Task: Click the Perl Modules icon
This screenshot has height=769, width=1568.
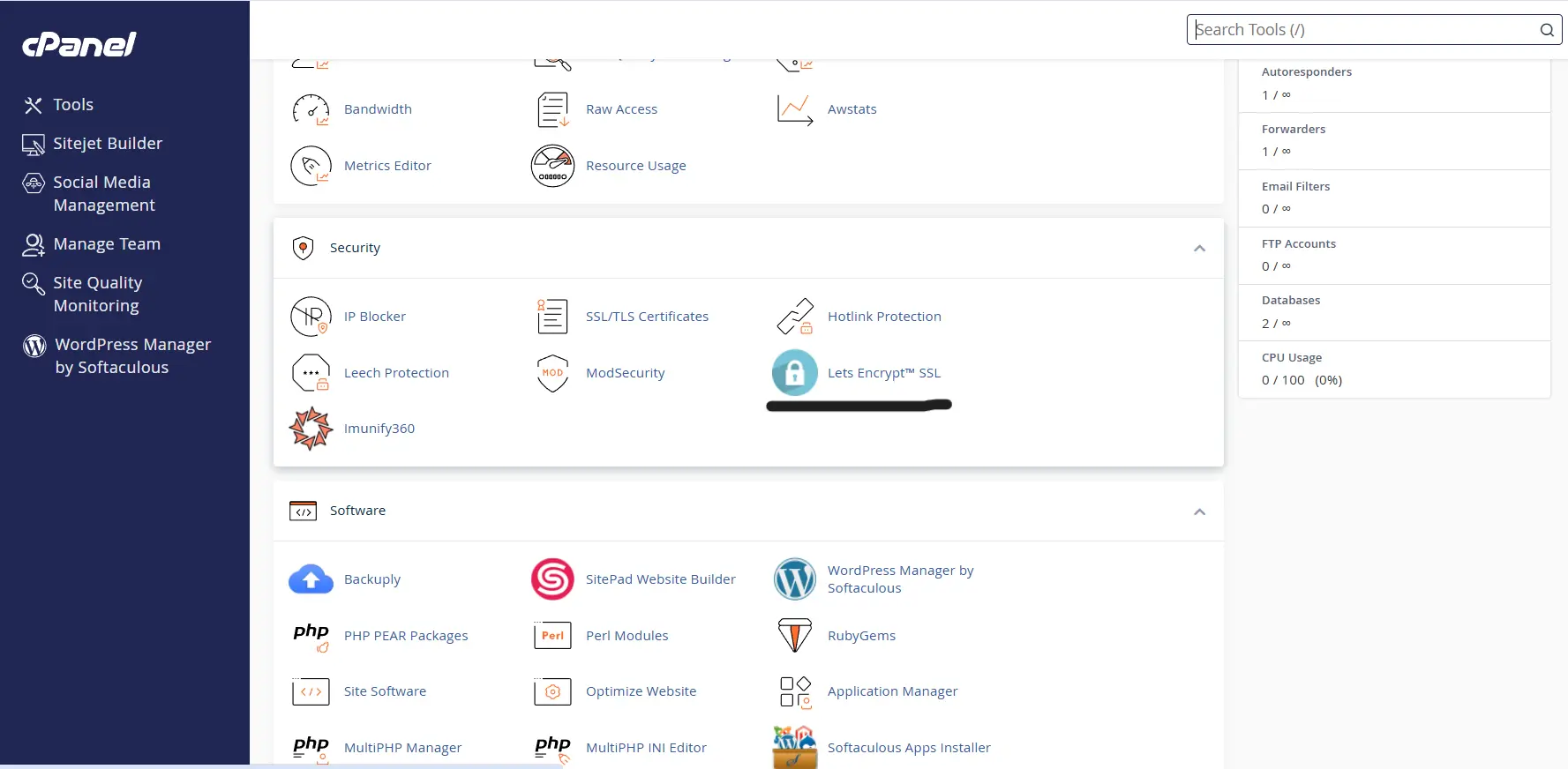Action: tap(553, 636)
